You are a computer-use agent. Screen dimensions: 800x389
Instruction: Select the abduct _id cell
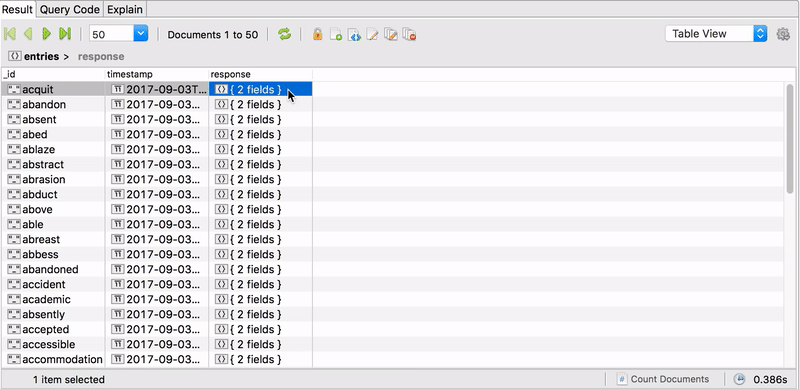pos(53,194)
